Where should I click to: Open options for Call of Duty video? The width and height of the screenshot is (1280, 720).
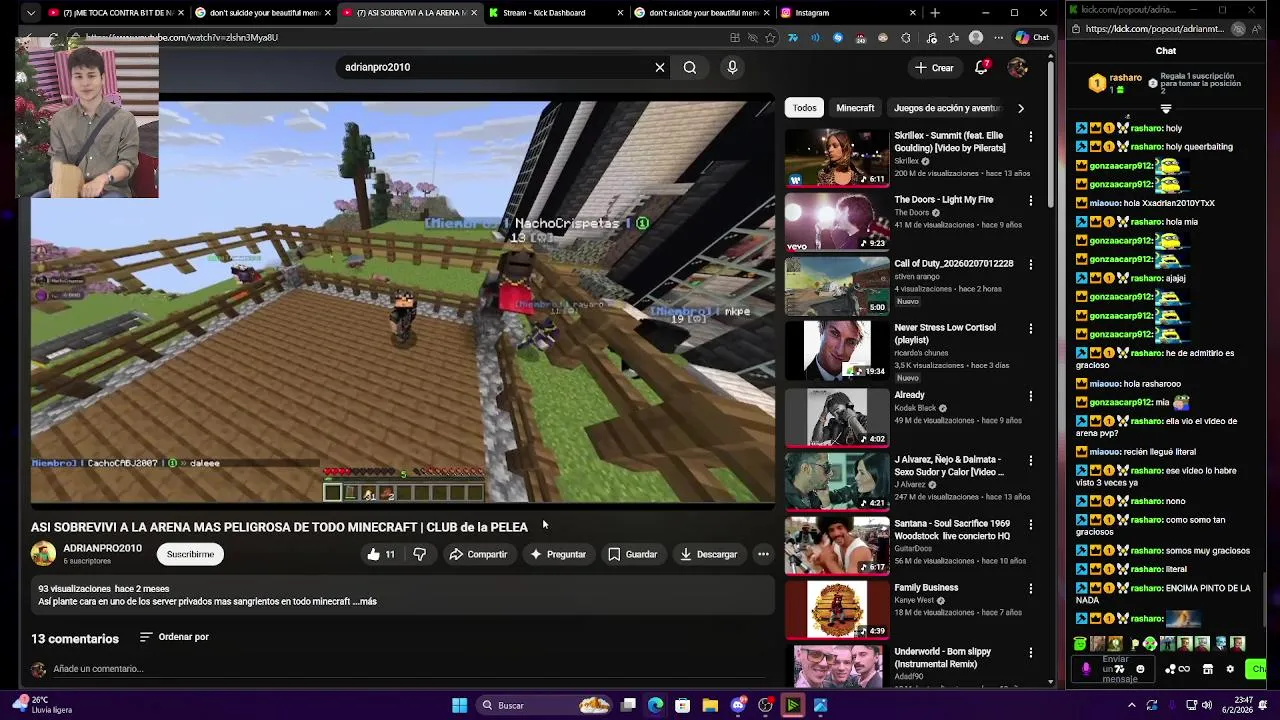(1031, 265)
